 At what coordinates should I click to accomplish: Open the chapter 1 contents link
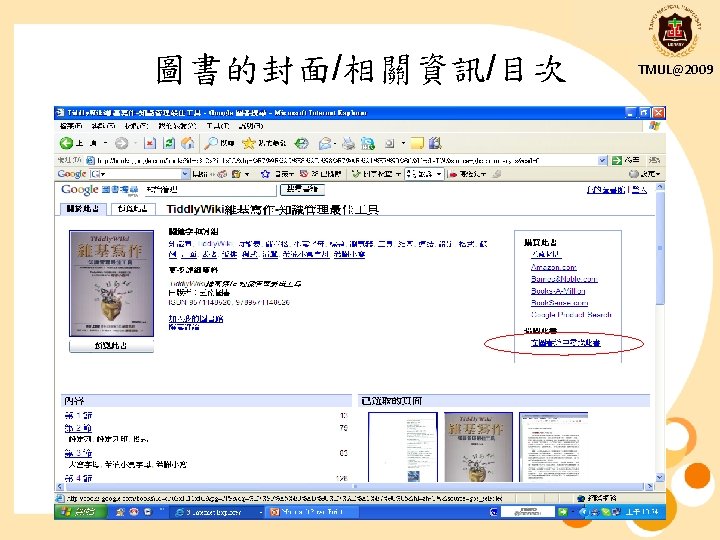(x=79, y=416)
